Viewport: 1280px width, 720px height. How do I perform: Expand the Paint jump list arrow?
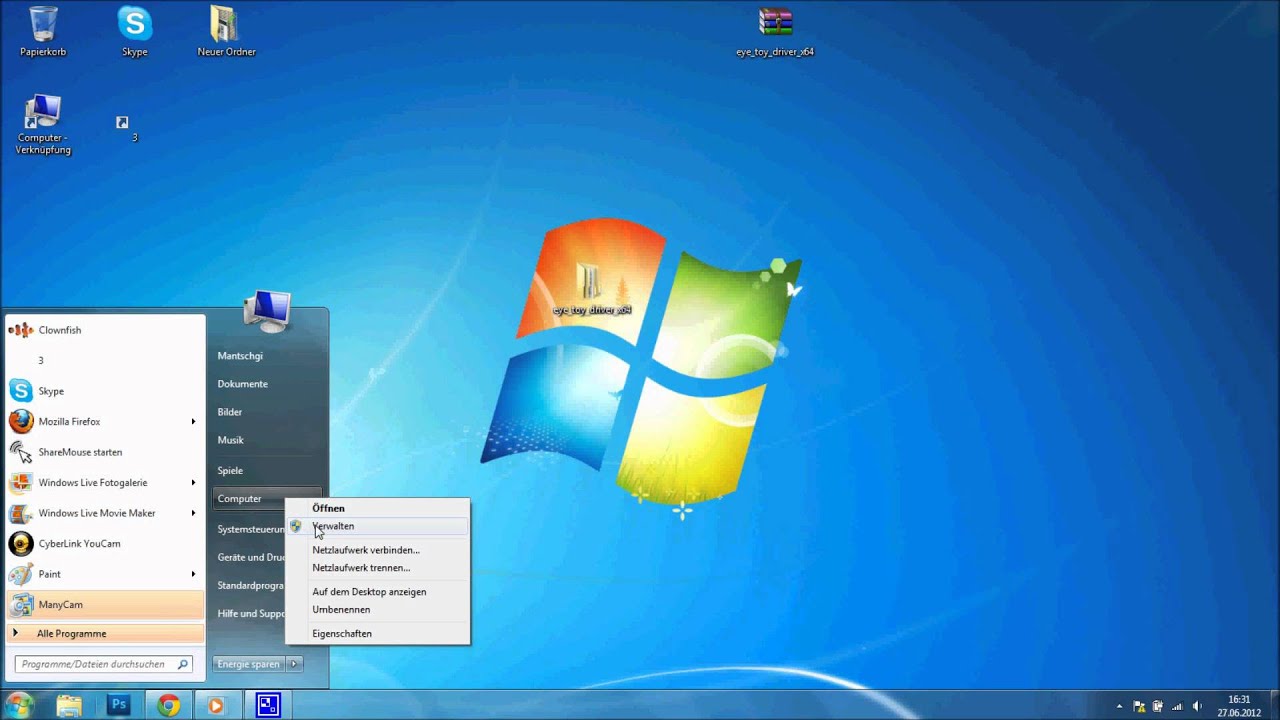tap(193, 574)
